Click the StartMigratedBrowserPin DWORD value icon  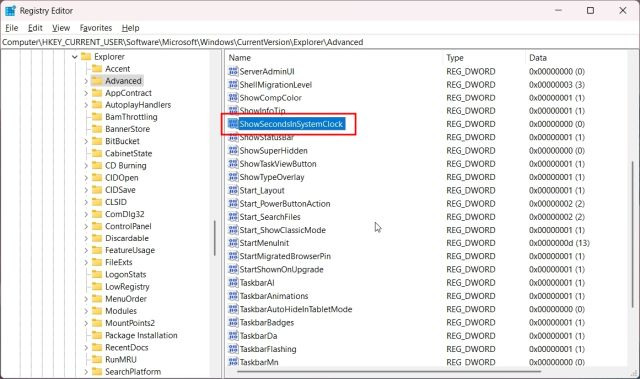pyautogui.click(x=233, y=256)
